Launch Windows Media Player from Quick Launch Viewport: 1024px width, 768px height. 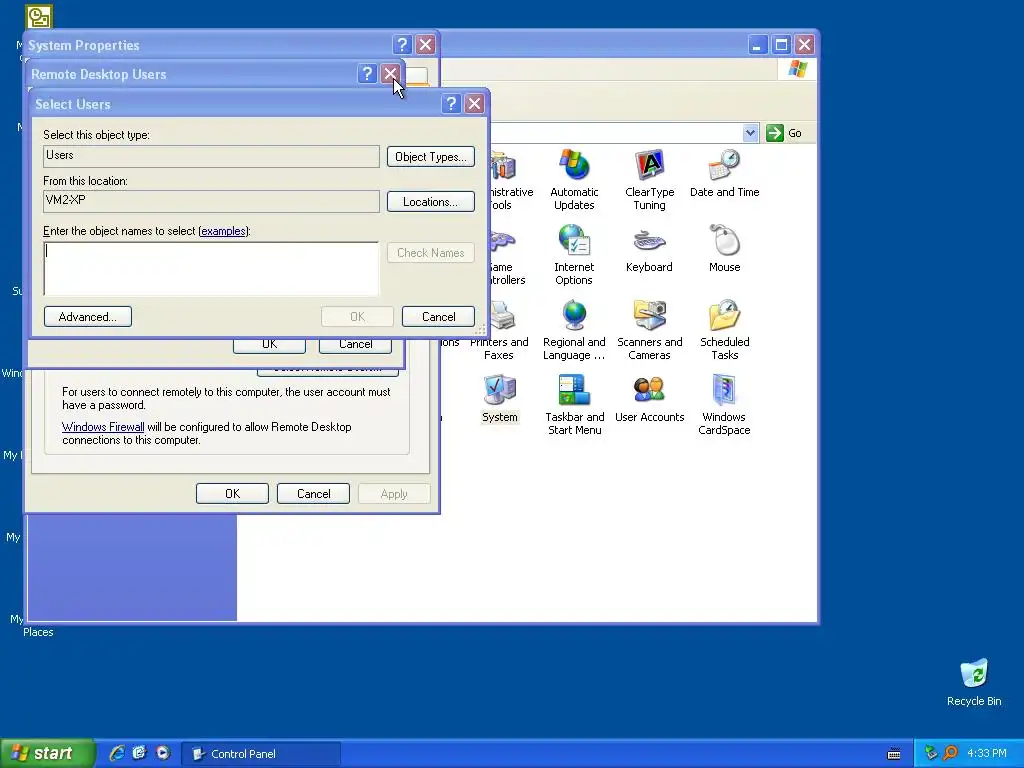[163, 753]
